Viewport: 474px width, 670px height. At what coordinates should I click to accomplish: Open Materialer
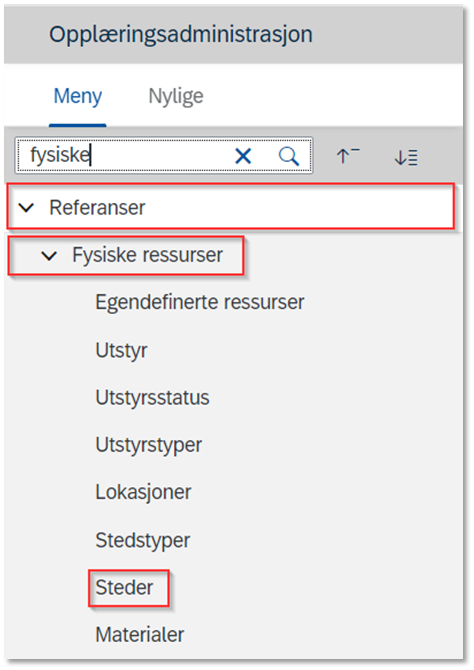(140, 635)
